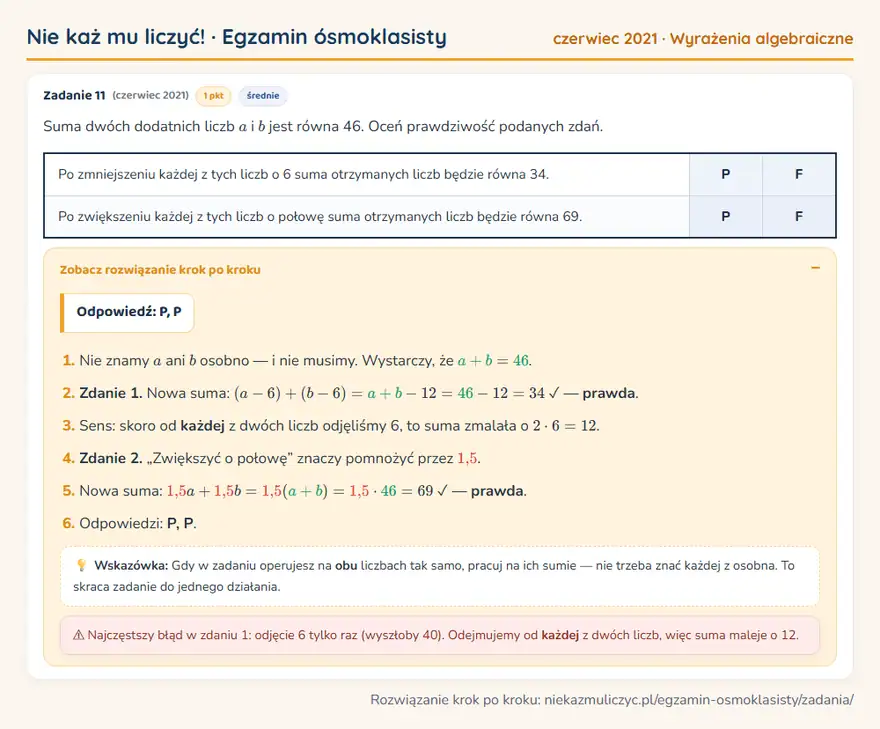Click the '1 pkt' badge
Viewport: 880px width, 729px height.
[213, 96]
